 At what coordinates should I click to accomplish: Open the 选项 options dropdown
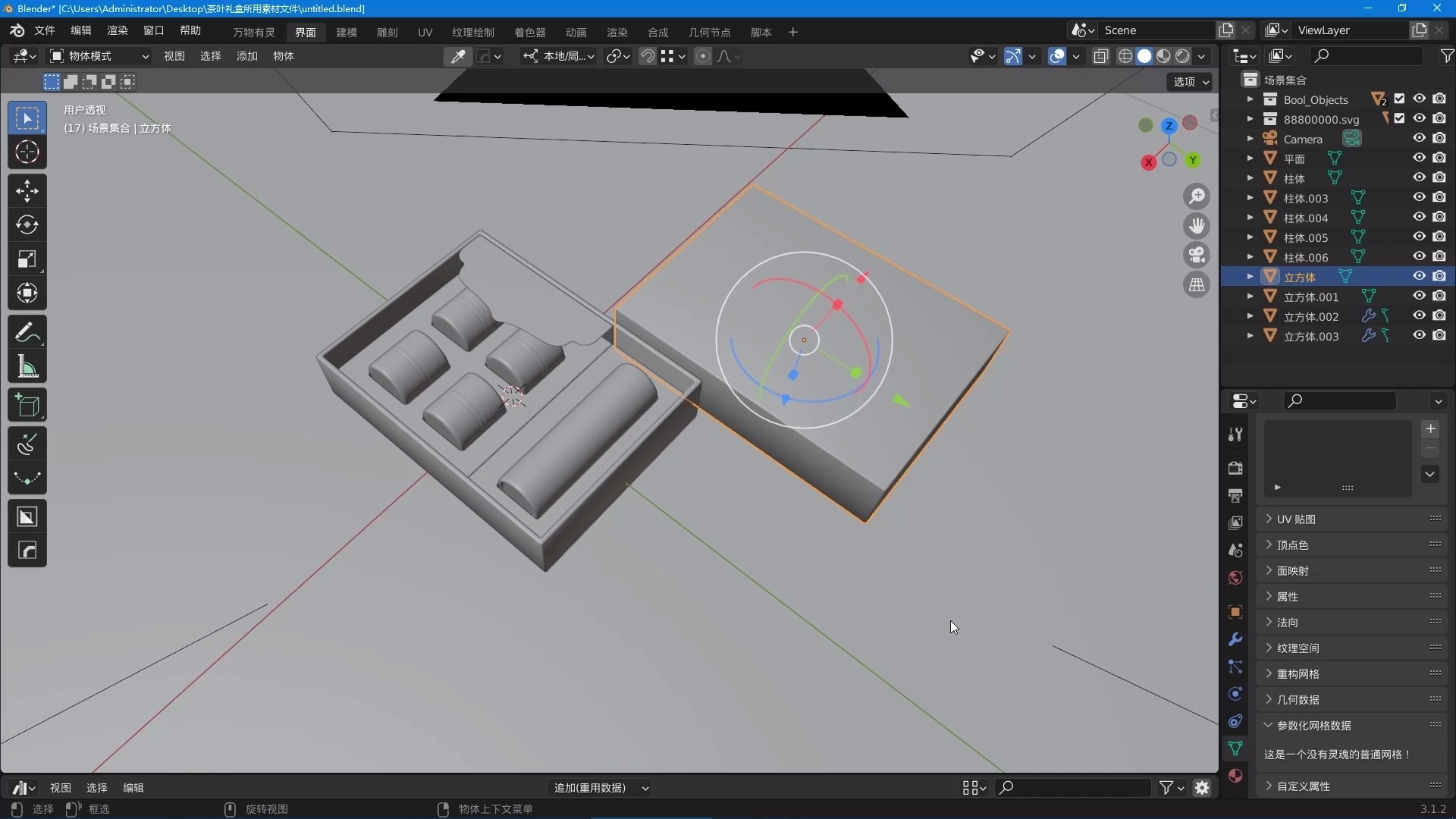coord(1189,82)
